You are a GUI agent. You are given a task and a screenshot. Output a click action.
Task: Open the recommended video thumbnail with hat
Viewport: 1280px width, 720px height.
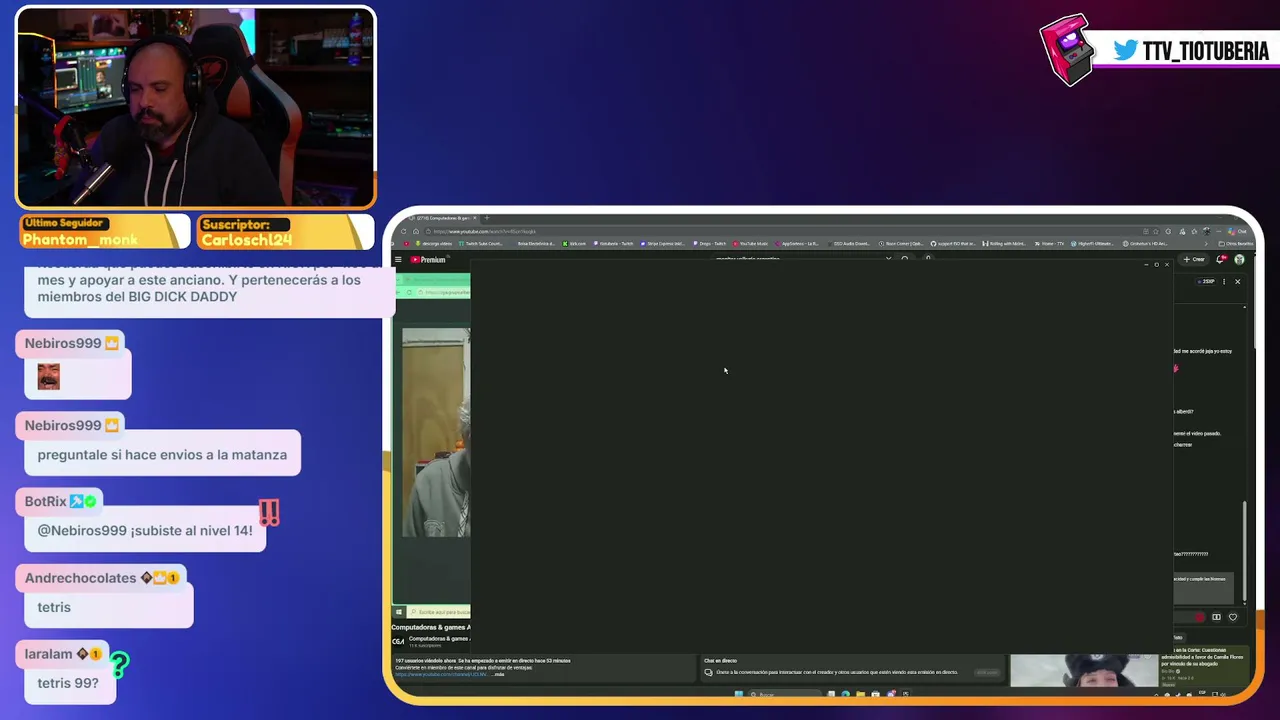pyautogui.click(x=1084, y=671)
